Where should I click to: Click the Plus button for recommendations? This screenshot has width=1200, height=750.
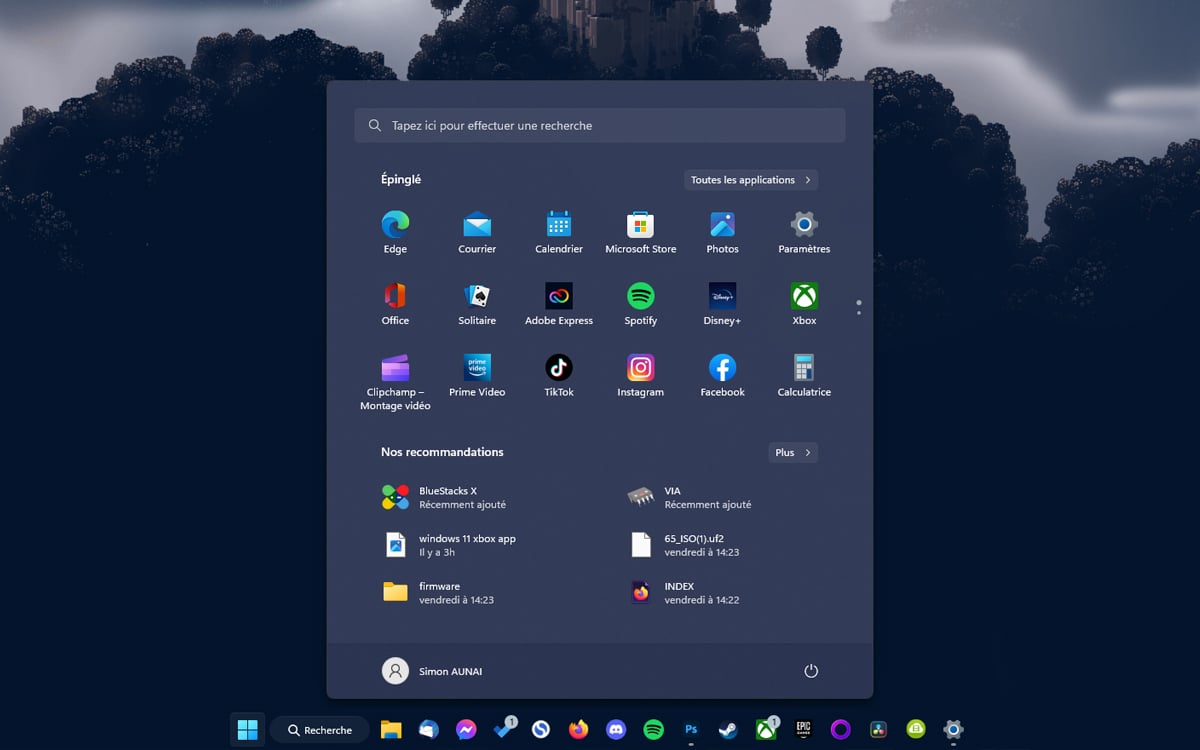tap(793, 453)
